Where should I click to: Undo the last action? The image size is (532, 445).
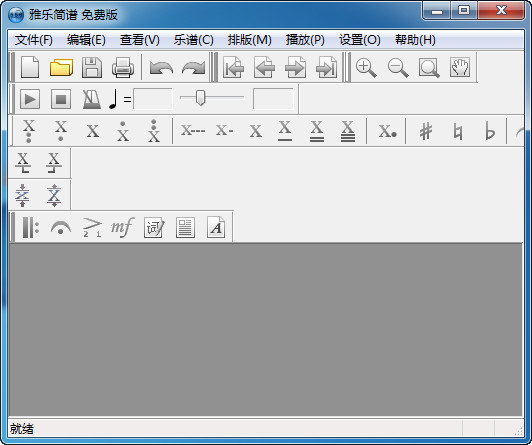(161, 67)
